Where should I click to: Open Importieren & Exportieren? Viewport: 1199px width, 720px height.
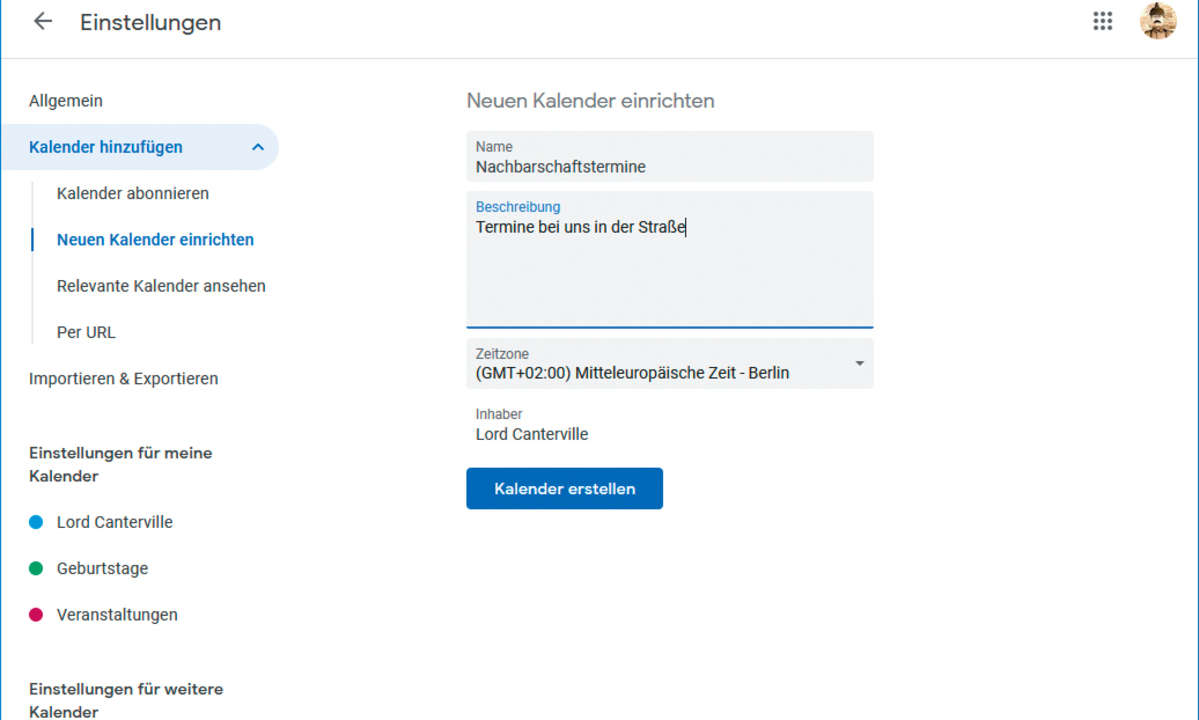(x=123, y=378)
